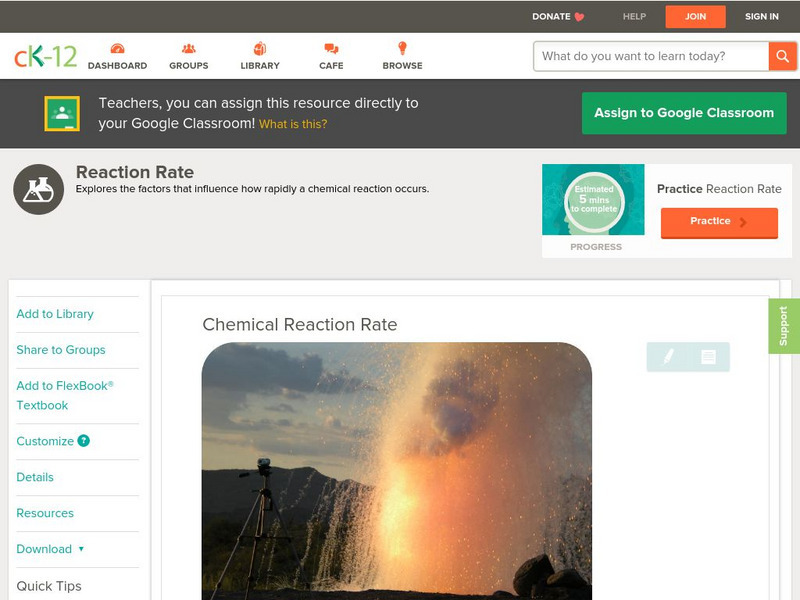
Task: Click the LIBRARY menu label
Action: 260,66
